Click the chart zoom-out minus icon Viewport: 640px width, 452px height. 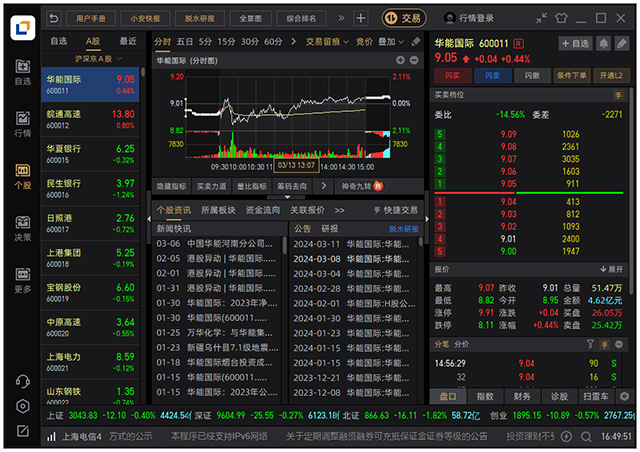coord(414,60)
